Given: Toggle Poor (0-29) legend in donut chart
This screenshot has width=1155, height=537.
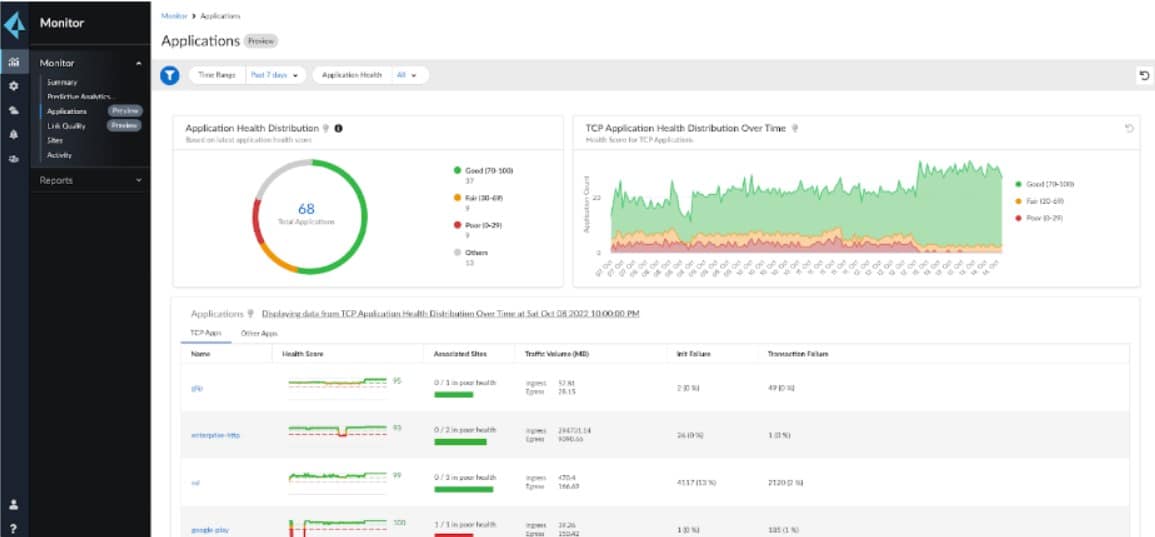Looking at the screenshot, I should (480, 225).
